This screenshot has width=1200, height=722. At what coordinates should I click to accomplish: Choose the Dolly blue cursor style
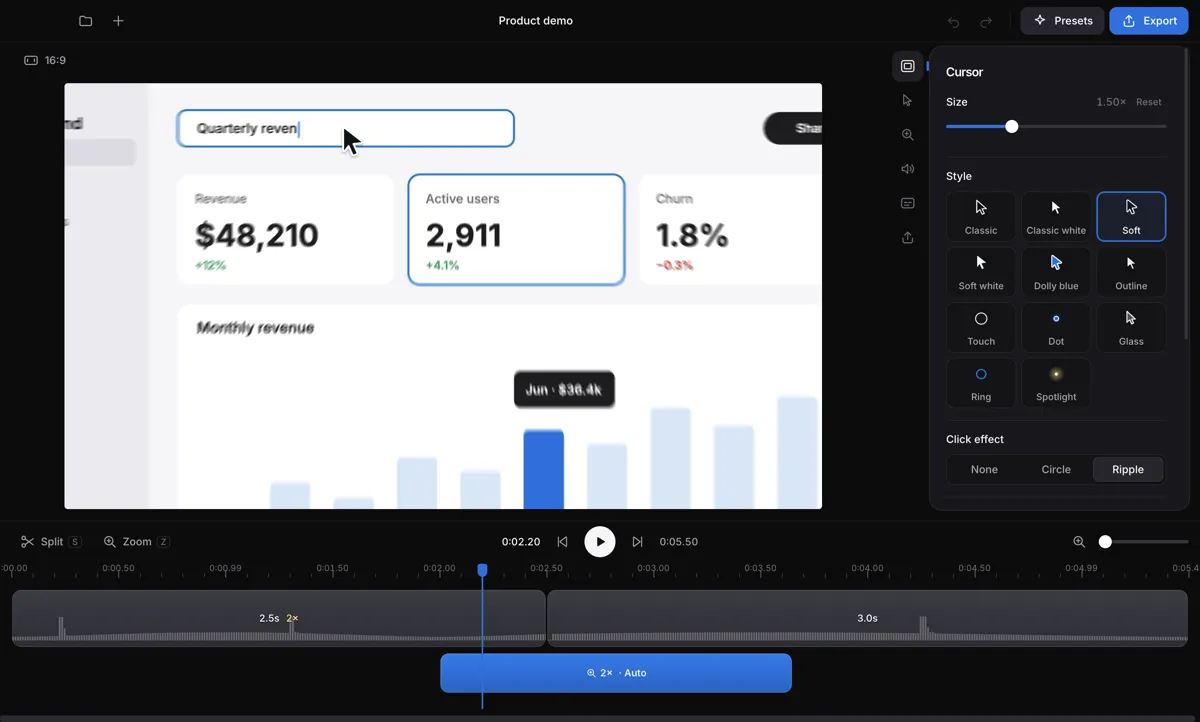(x=1056, y=272)
